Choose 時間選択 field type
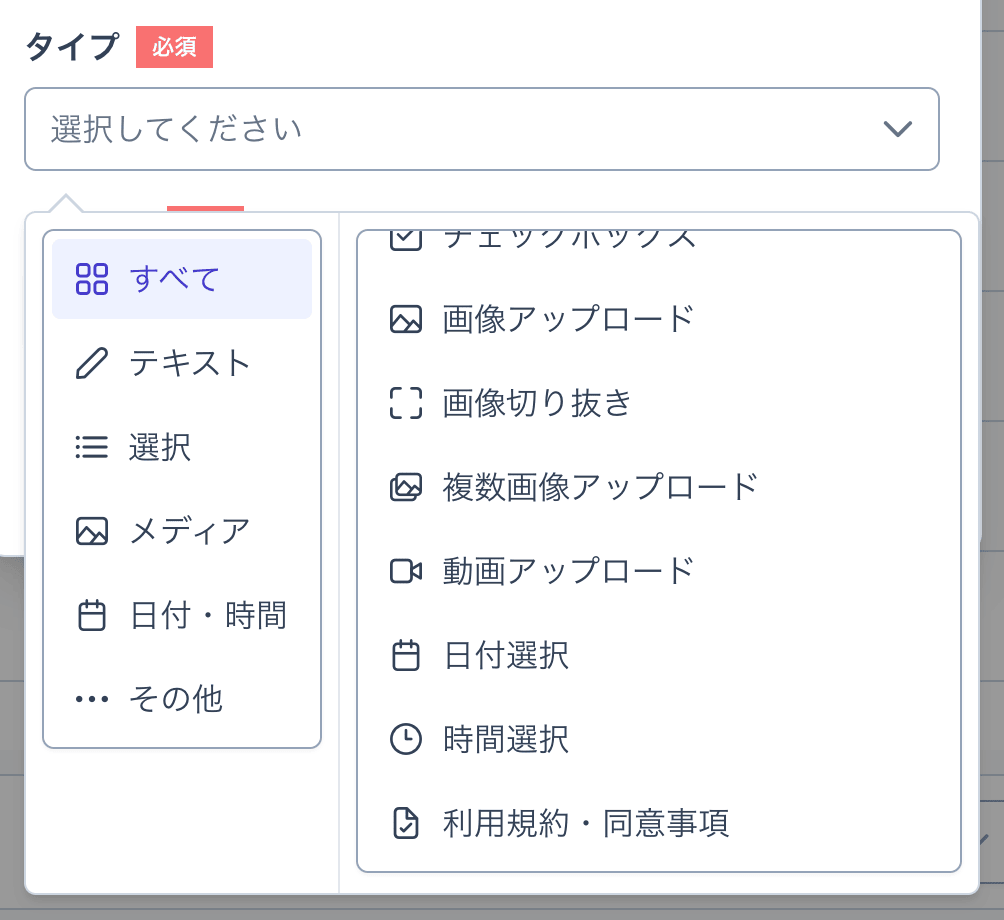Viewport: 1004px width, 920px height. click(659, 739)
